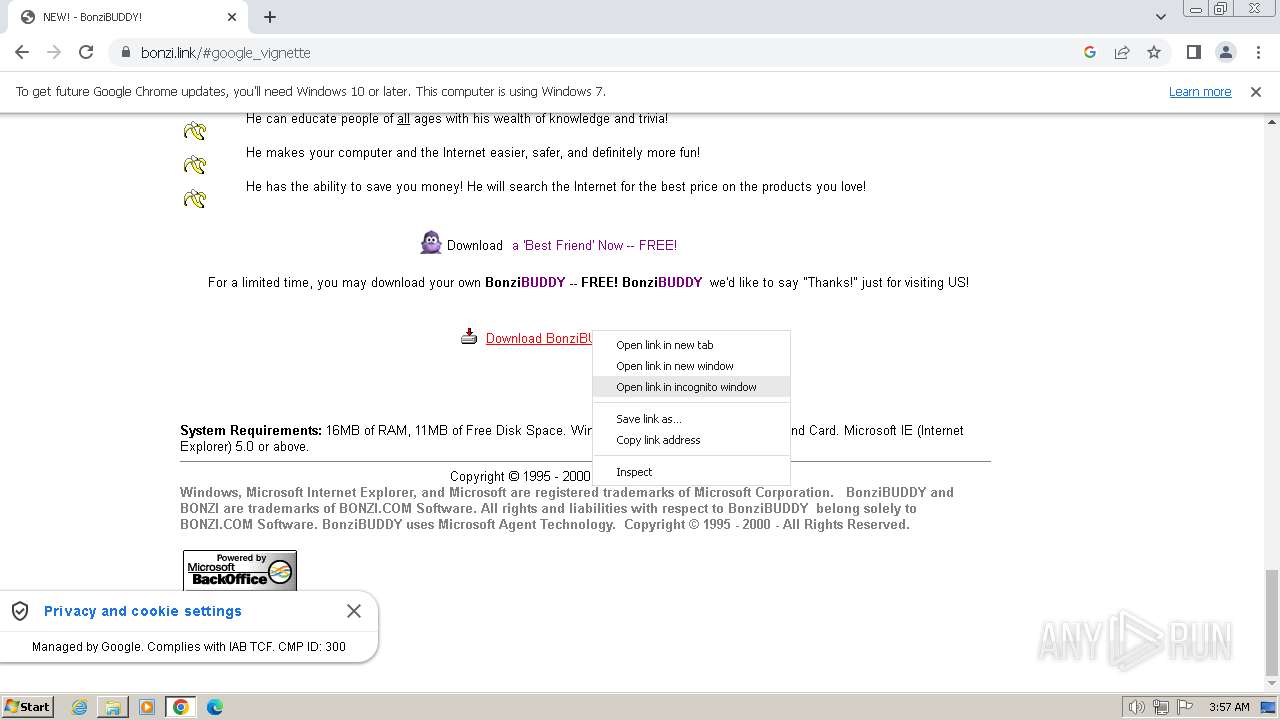
Task: Click the volume speaker tray icon
Action: click(1136, 707)
